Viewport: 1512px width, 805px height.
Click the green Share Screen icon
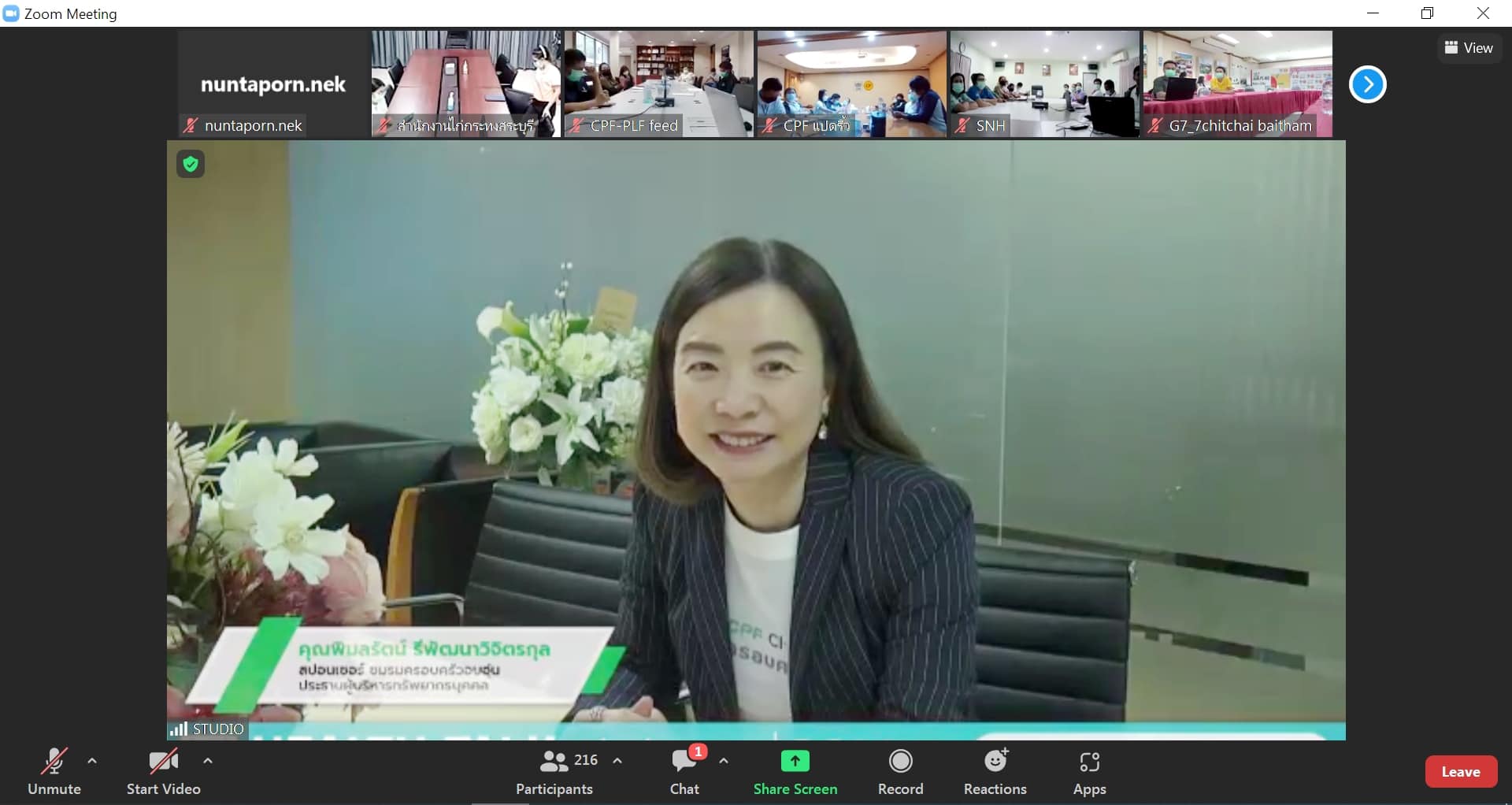click(795, 762)
